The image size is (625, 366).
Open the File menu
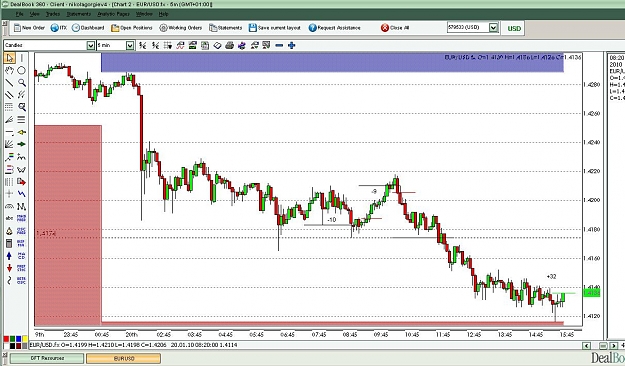(x=19, y=14)
